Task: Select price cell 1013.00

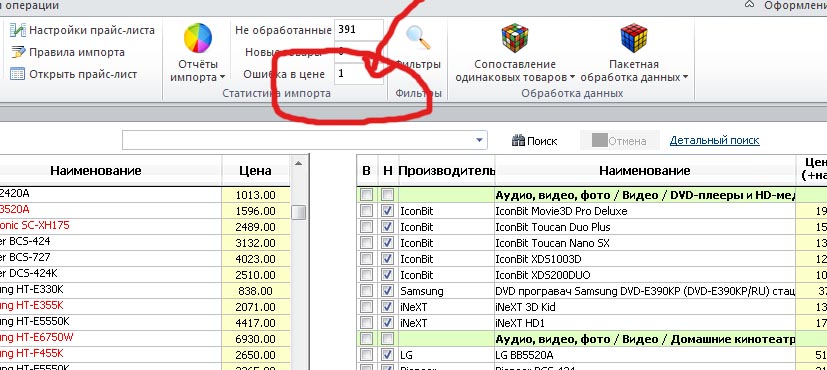Action: point(256,195)
